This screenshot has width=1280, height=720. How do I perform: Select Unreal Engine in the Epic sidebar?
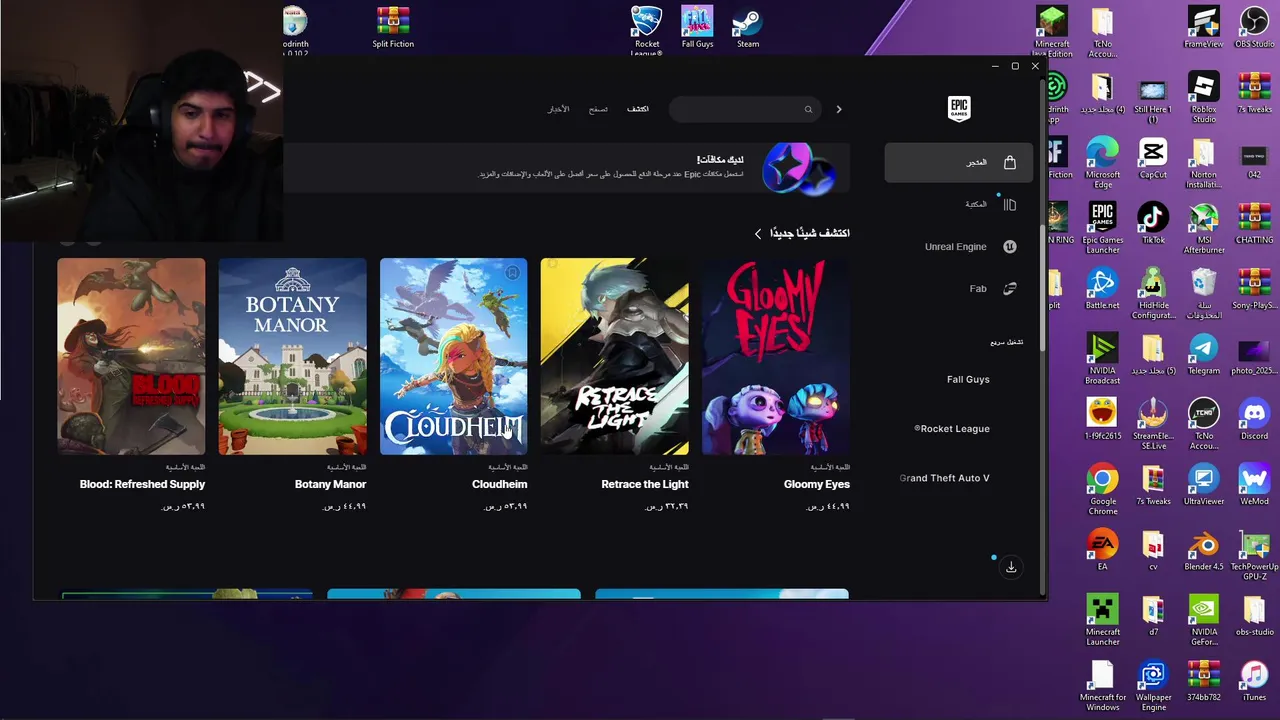[958, 247]
